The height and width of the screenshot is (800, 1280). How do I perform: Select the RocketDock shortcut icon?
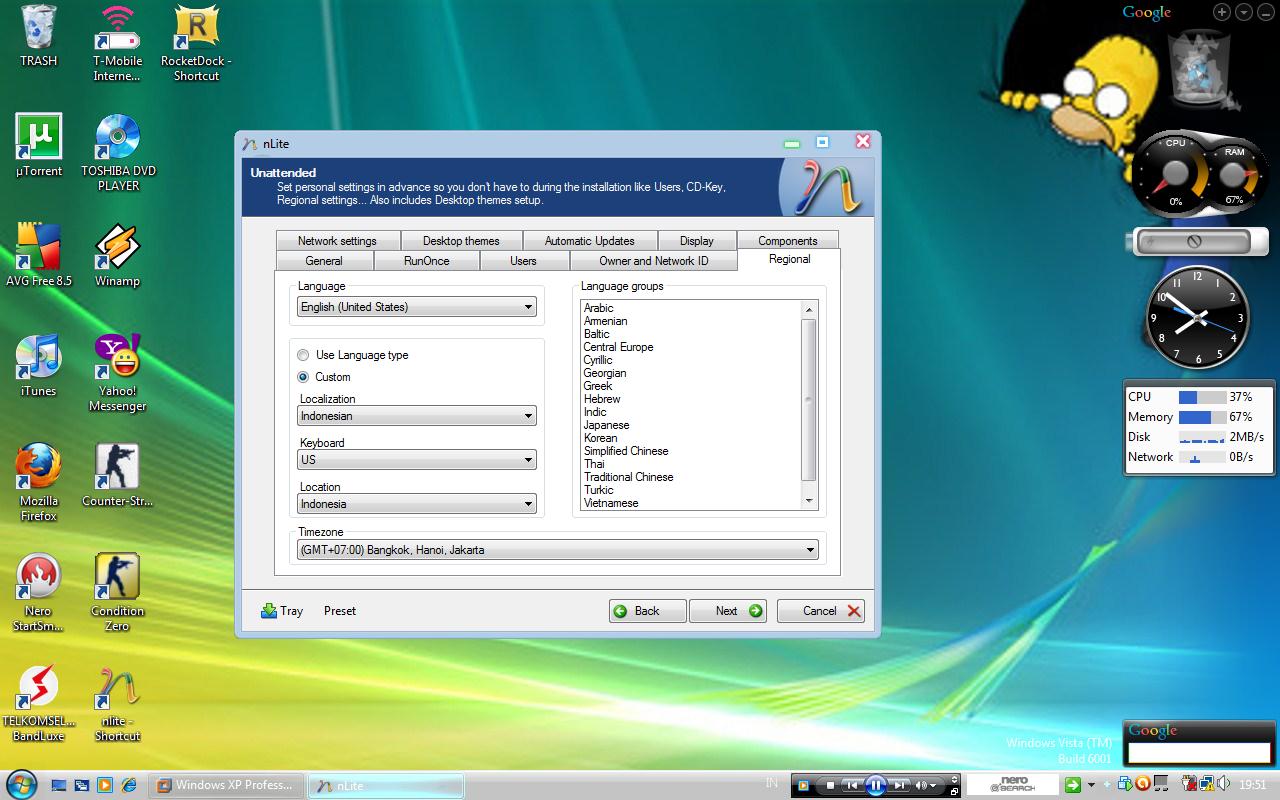coord(196,43)
